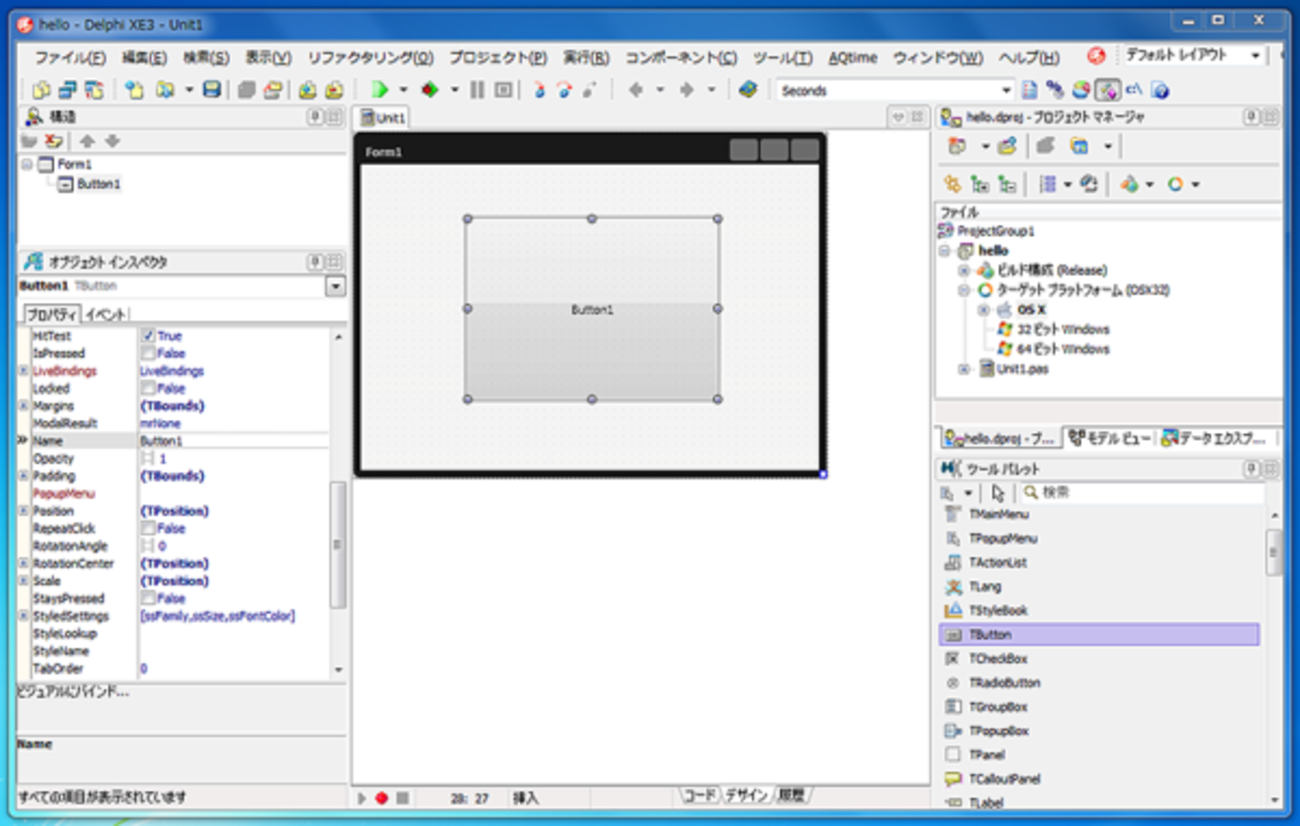
Task: Open the プロジェクト(P) menu
Action: (x=497, y=58)
